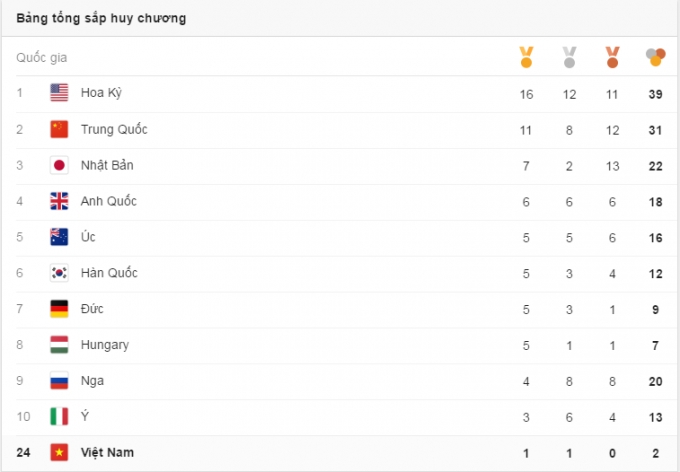Screen dimensions: 680x472
Task: Click the Bảng tổng sắp huy chương title
Action: (x=100, y=18)
